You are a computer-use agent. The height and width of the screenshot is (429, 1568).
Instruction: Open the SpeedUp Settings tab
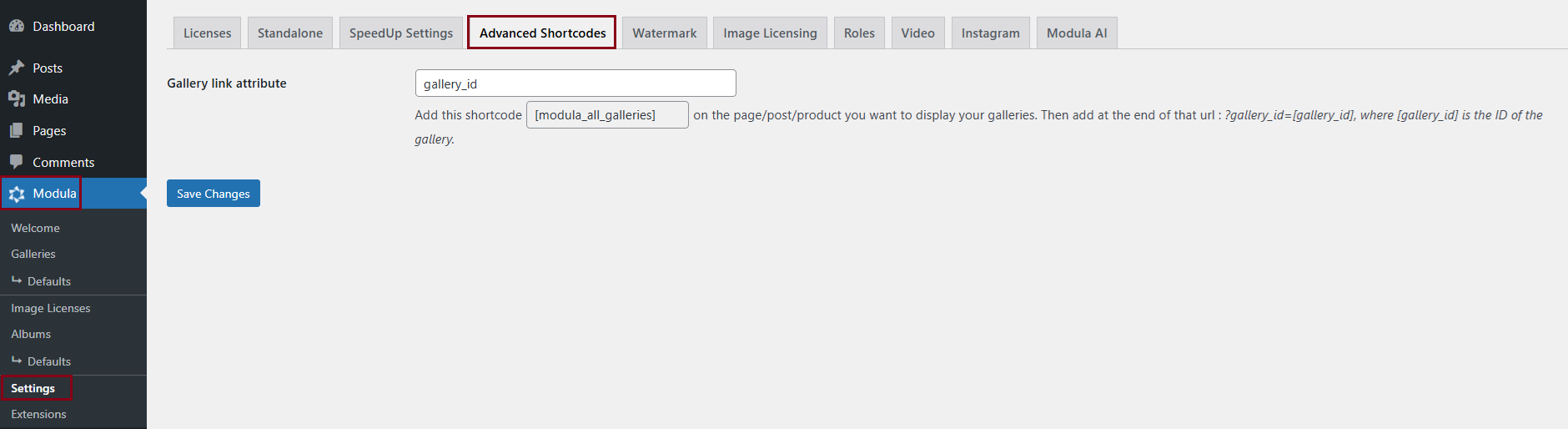(400, 33)
